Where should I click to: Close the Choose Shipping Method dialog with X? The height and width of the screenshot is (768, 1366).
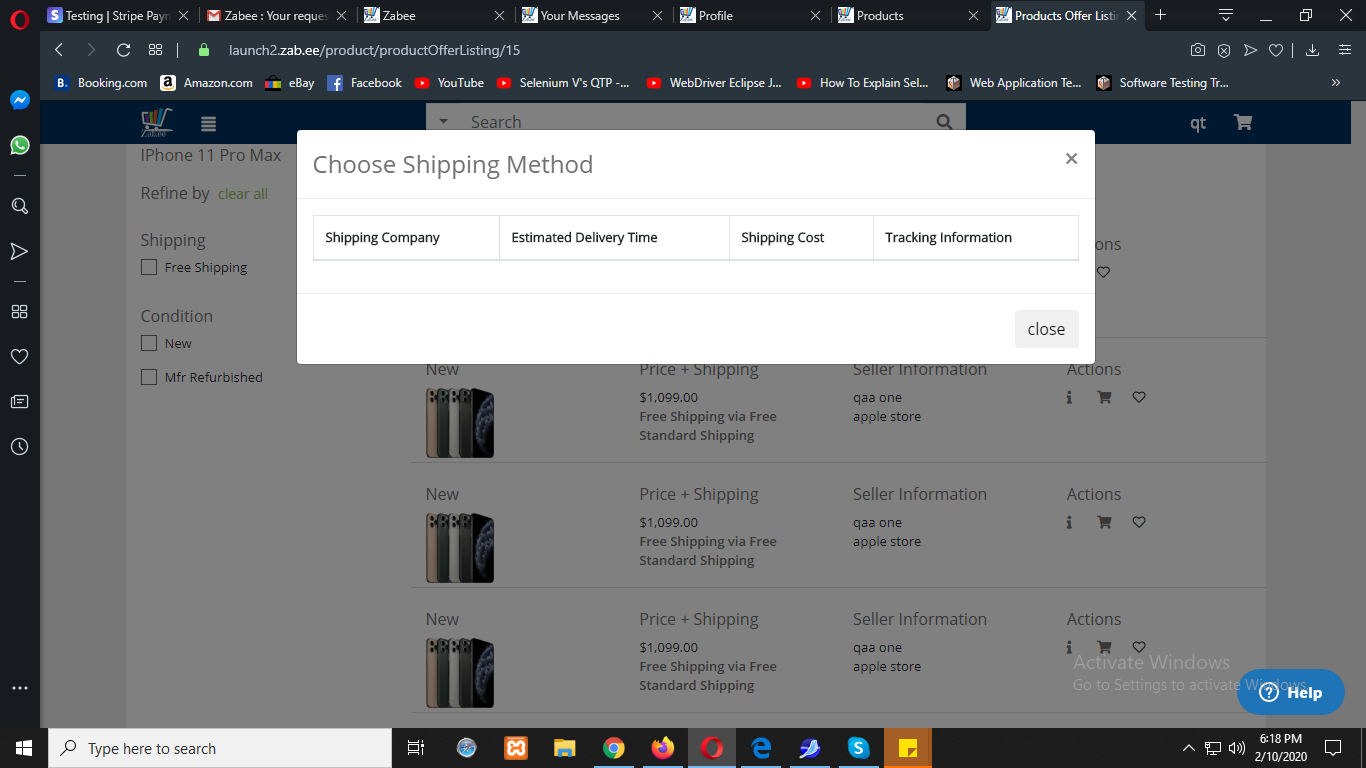[x=1071, y=158]
